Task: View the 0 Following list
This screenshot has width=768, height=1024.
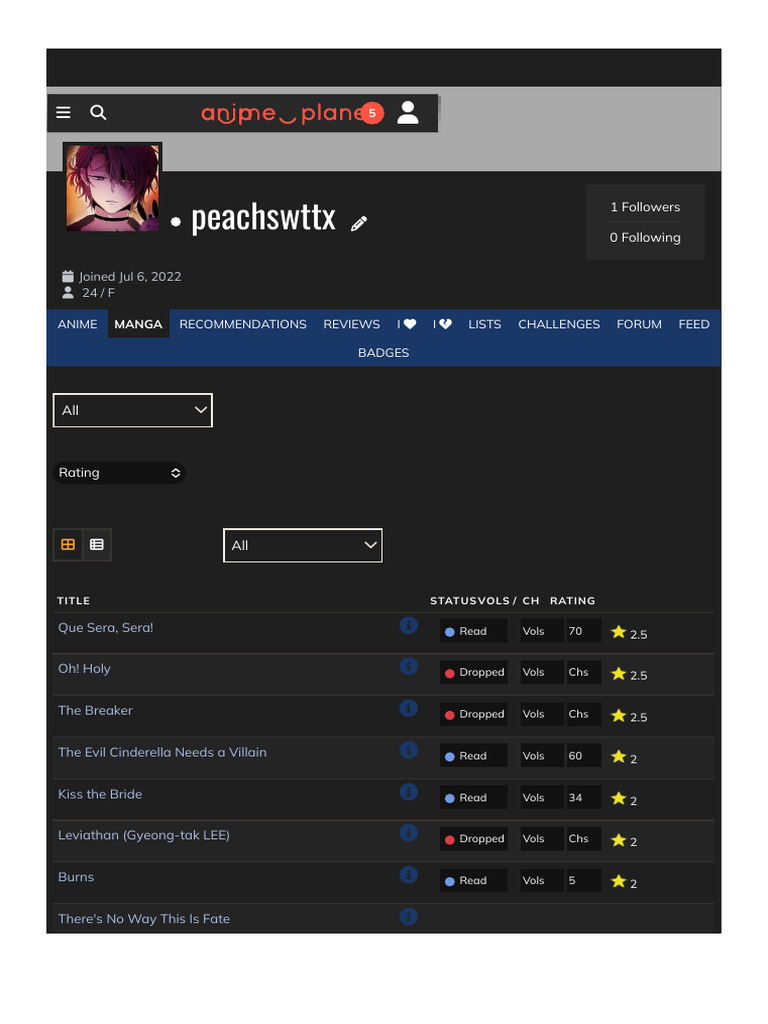Action: pyautogui.click(x=645, y=238)
